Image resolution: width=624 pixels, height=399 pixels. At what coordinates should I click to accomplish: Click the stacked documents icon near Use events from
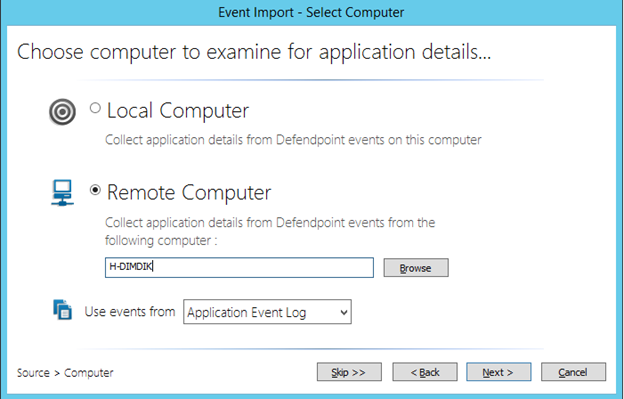coord(62,310)
